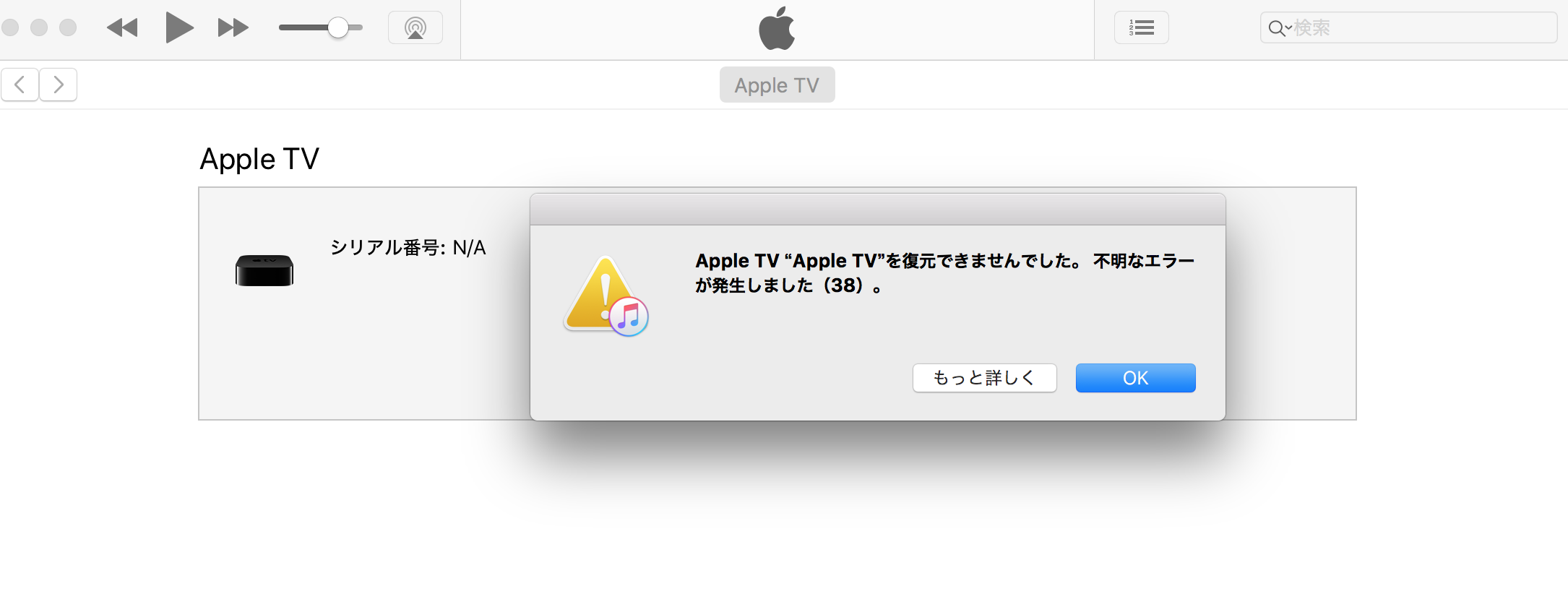This screenshot has width=1568, height=594.
Task: Click the volume slider knob
Action: pyautogui.click(x=338, y=28)
